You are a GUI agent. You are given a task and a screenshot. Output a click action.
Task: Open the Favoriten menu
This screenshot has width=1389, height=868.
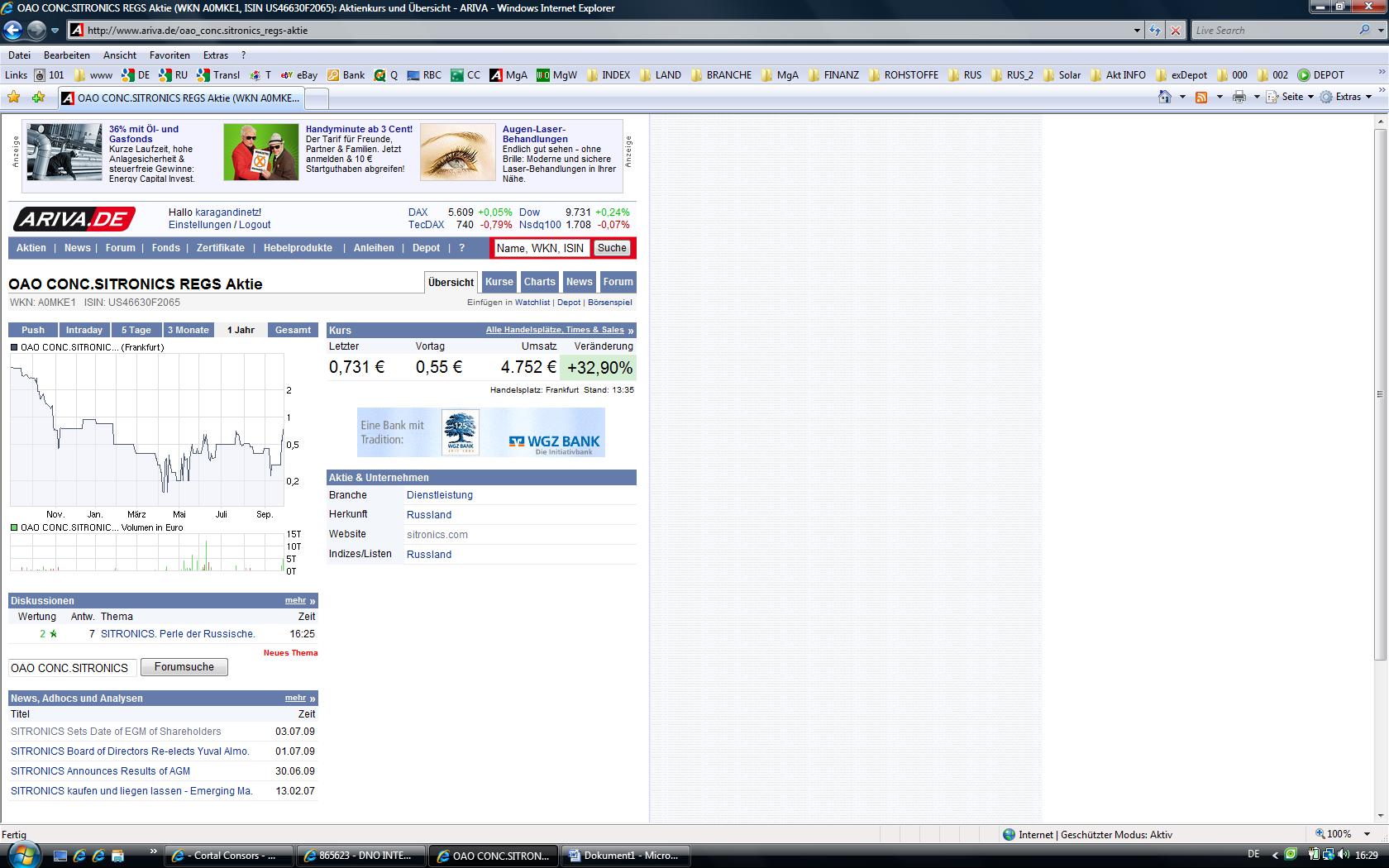[x=169, y=55]
